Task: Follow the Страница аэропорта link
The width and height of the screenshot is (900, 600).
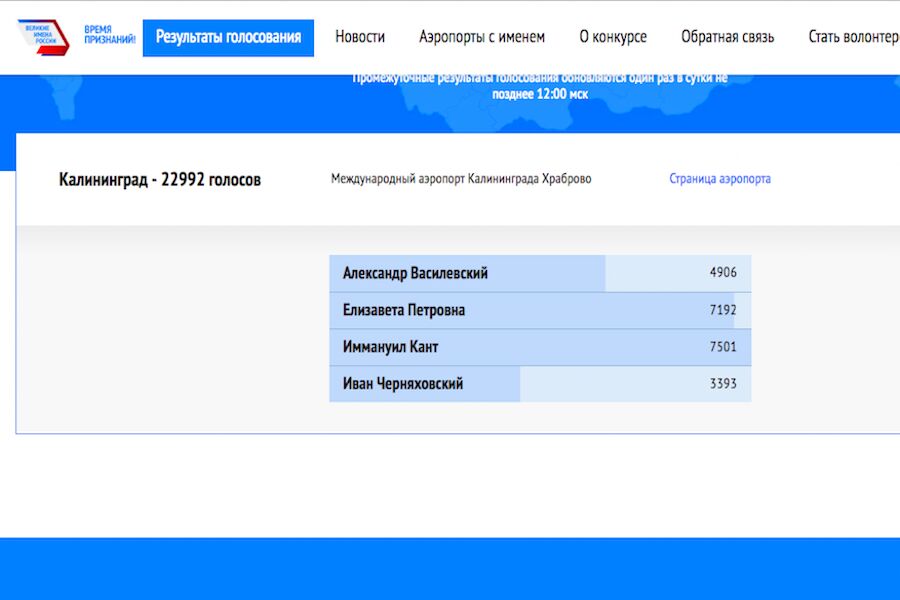Action: [x=720, y=179]
